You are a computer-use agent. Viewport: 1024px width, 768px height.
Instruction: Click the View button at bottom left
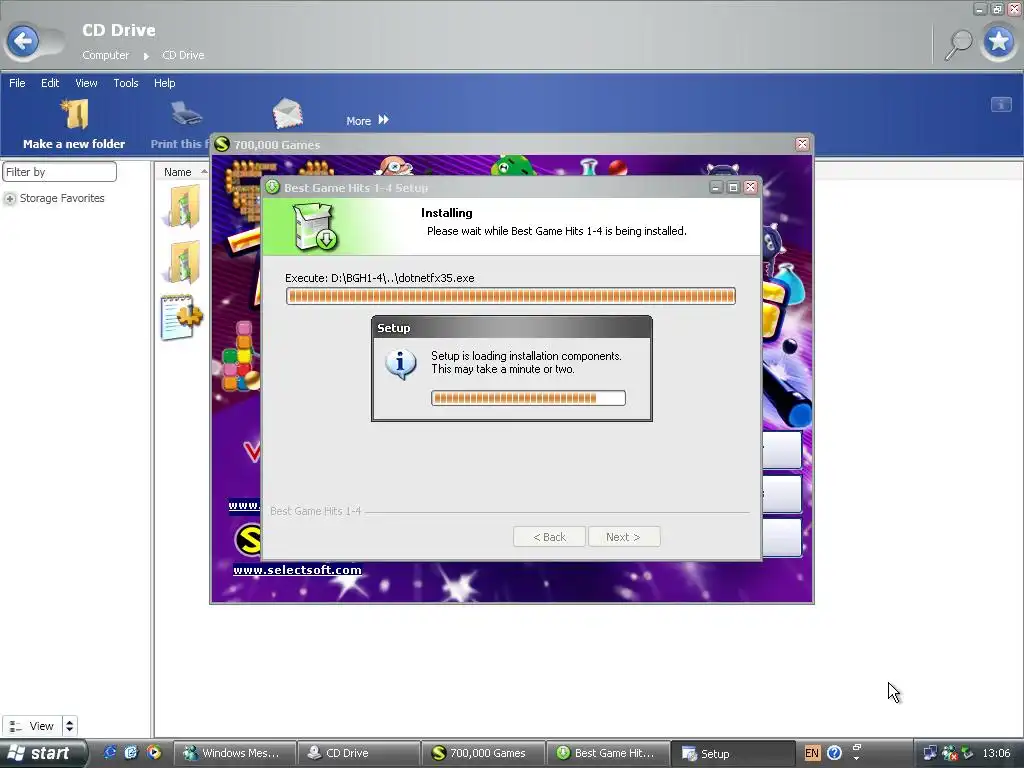(x=32, y=726)
